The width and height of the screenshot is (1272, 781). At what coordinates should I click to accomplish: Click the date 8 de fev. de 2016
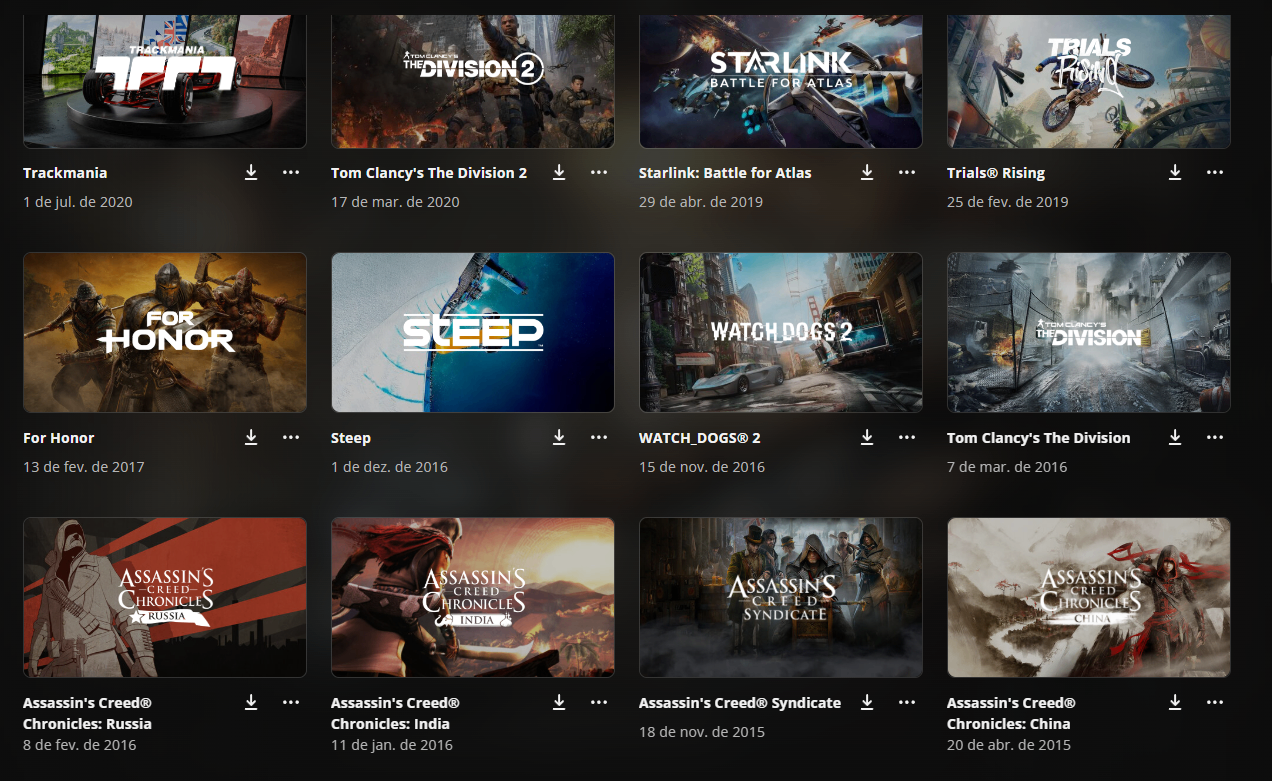[x=80, y=745]
